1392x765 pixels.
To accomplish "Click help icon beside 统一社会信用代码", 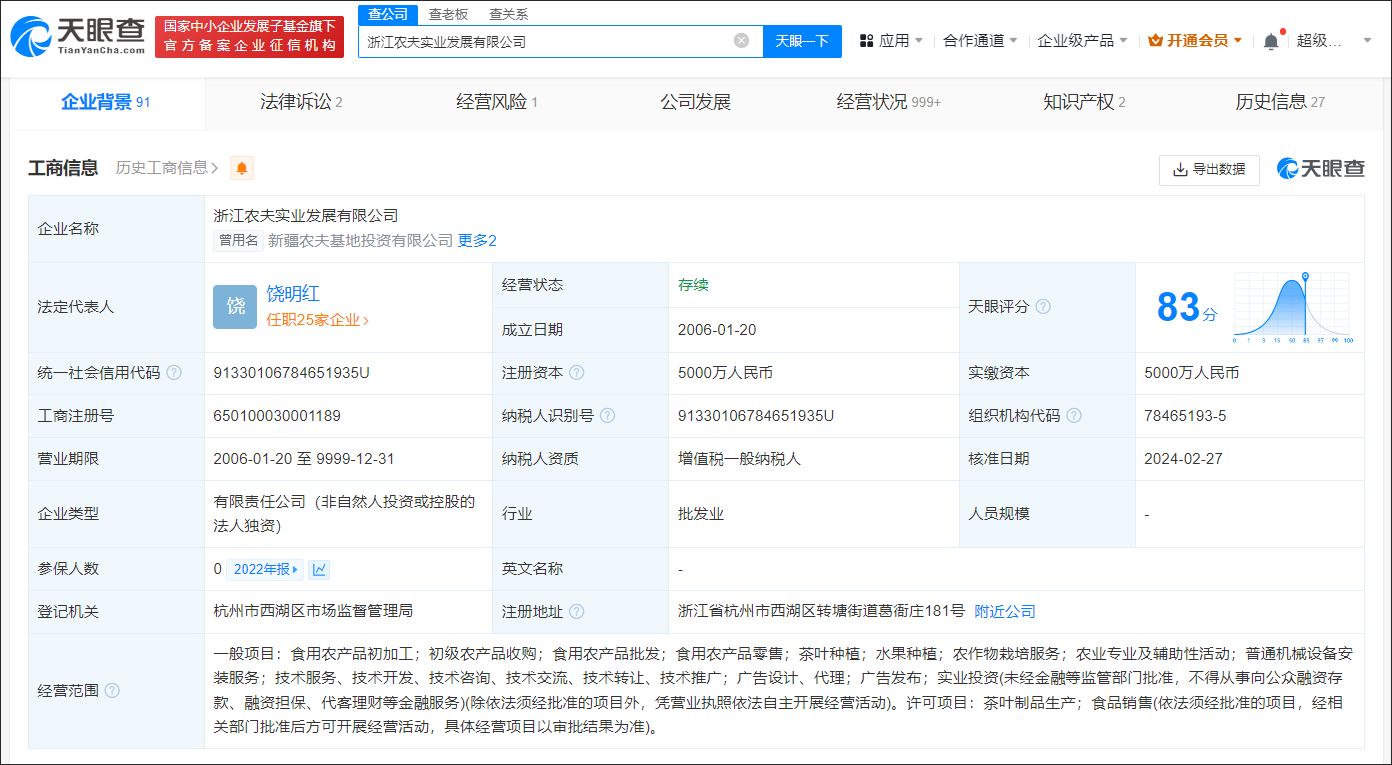I will point(174,373).
